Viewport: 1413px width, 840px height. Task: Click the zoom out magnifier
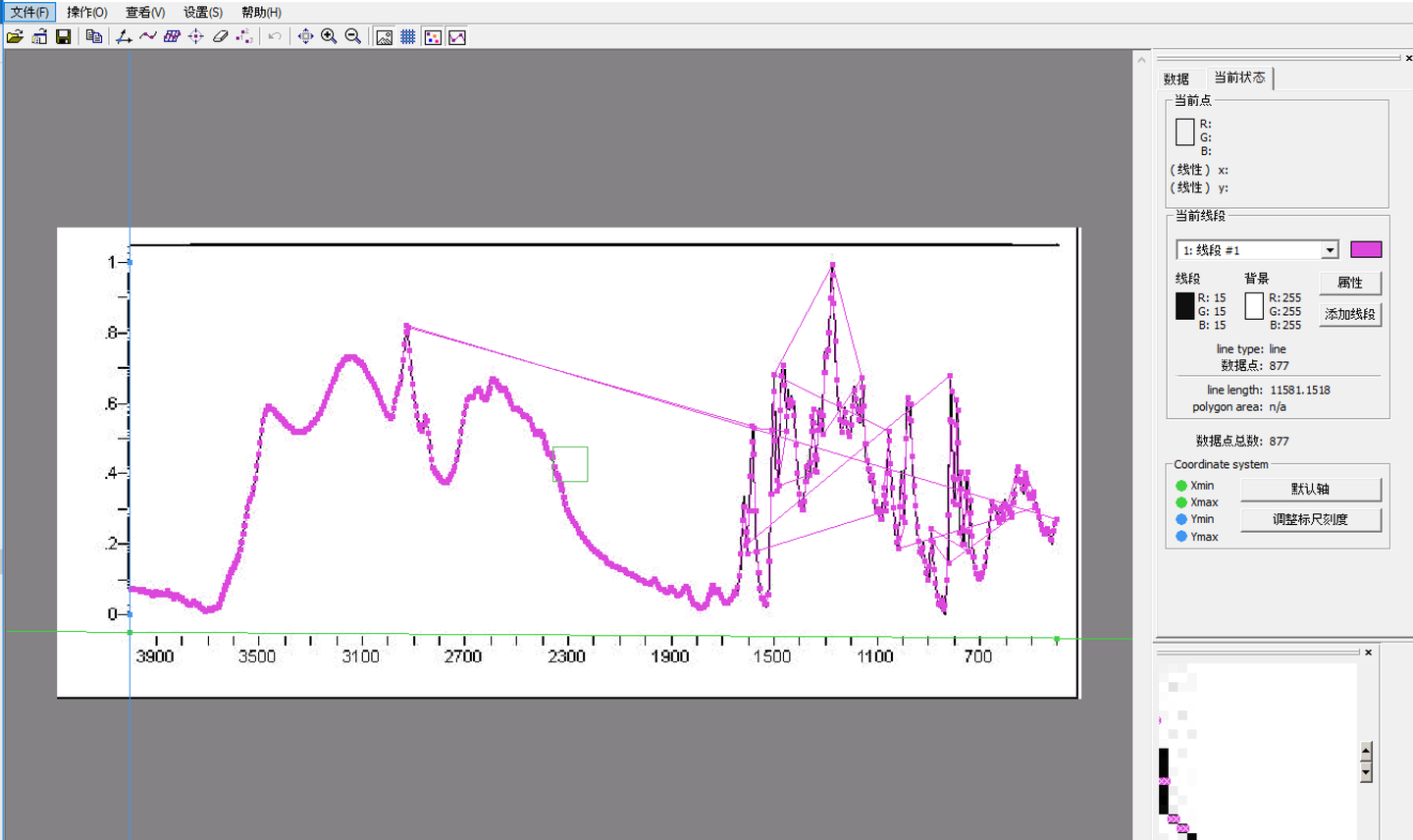353,37
